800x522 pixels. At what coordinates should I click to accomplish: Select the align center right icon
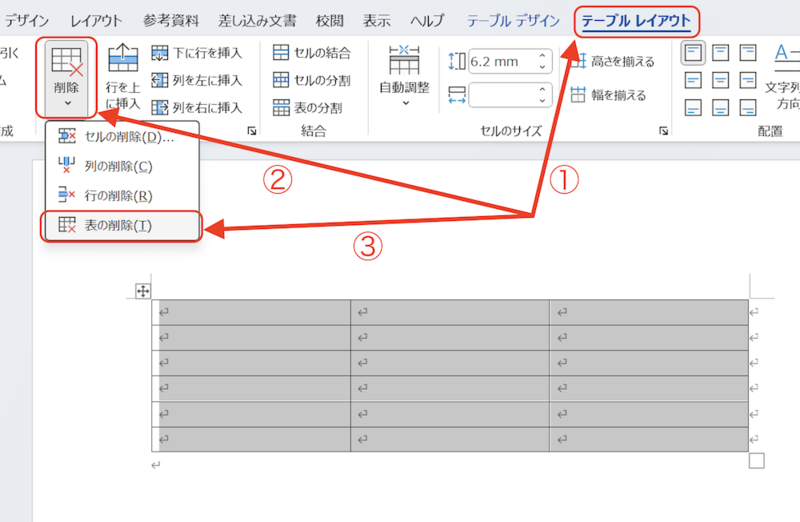748,80
